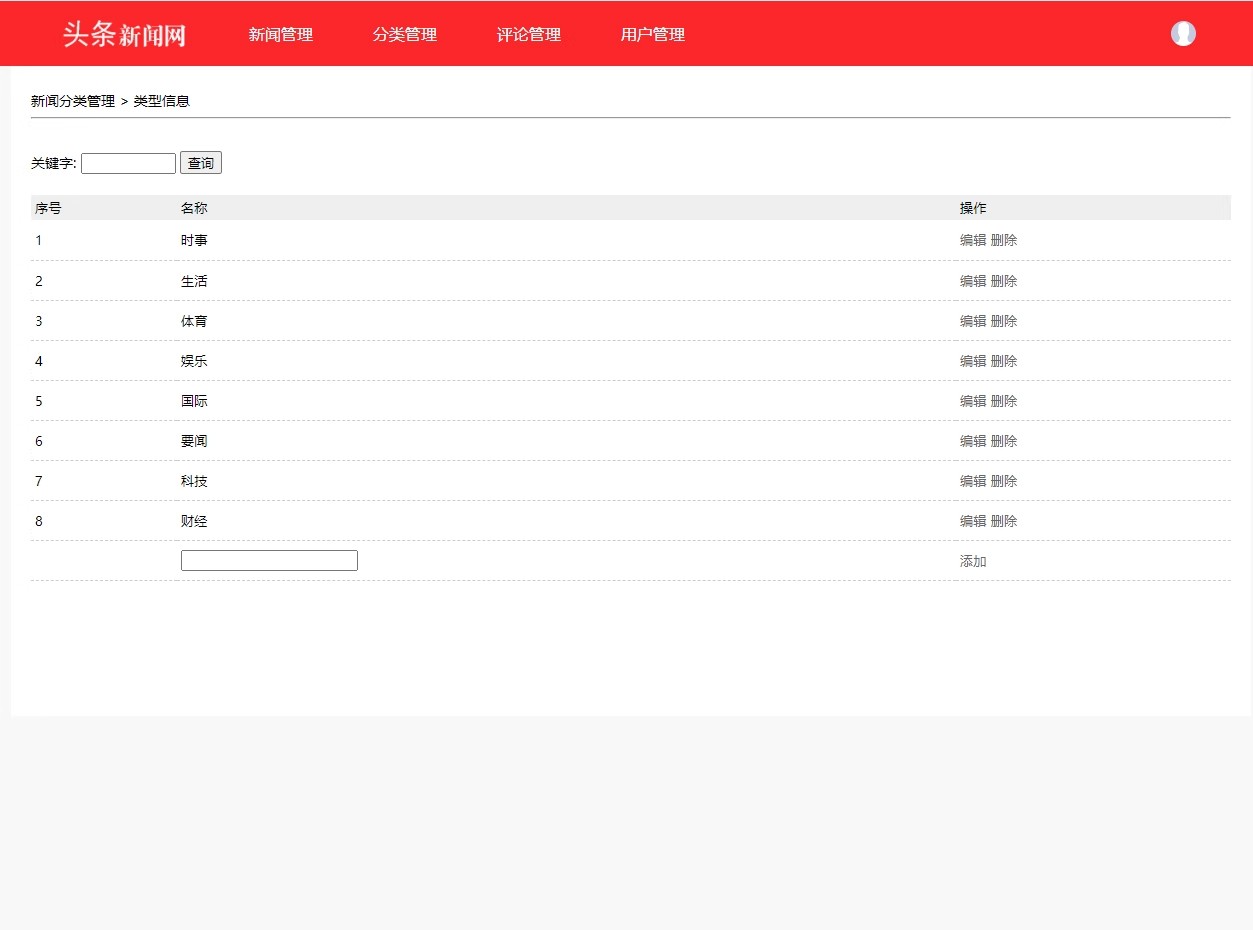Screen dimensions: 1253x930
Task: Edit the 财经 category
Action: click(973, 521)
